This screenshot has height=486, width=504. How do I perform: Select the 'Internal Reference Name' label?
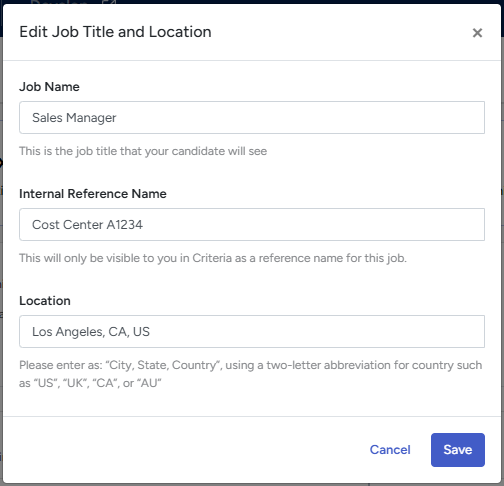pos(93,194)
